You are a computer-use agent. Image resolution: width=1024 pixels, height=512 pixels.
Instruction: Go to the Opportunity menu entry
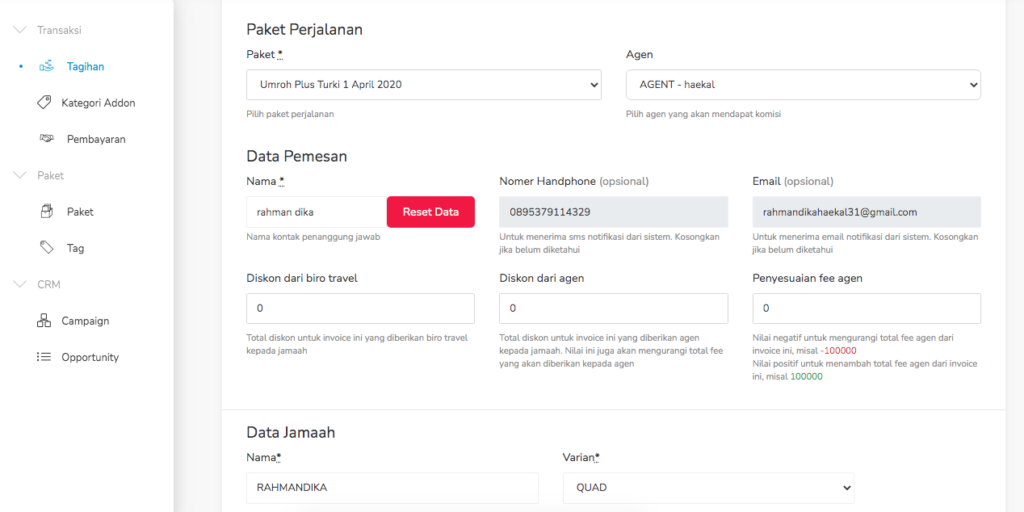[90, 357]
